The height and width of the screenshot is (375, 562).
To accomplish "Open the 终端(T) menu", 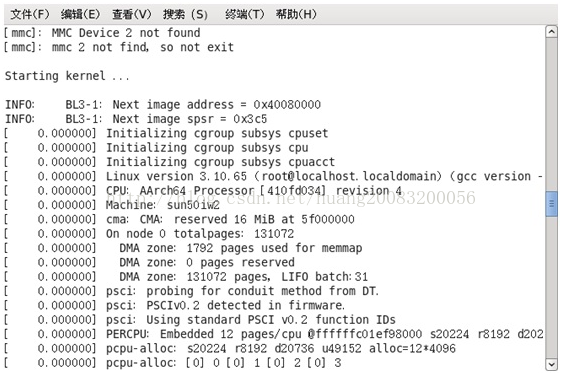I will [x=245, y=14].
